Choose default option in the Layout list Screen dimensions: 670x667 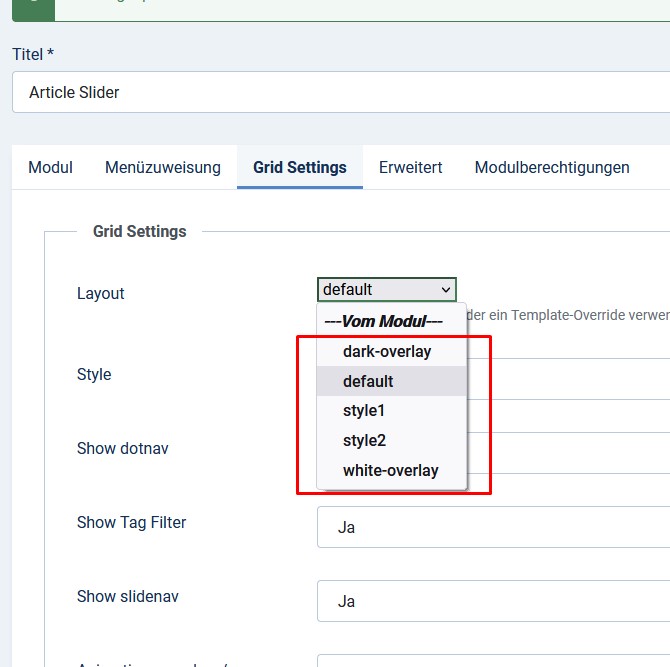[391, 381]
